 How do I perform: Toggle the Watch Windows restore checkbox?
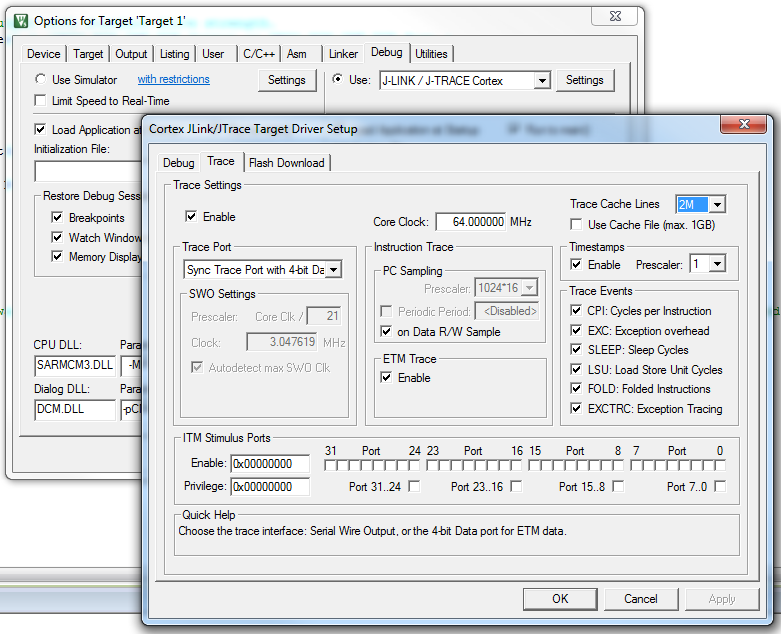(57, 237)
